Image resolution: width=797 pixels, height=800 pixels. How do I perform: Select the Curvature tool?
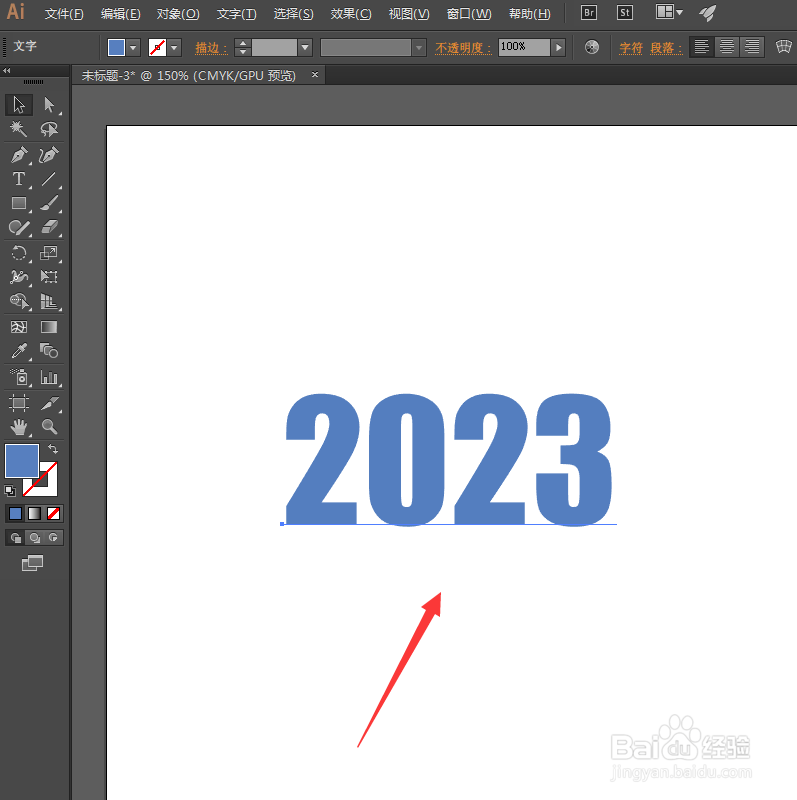(x=49, y=155)
